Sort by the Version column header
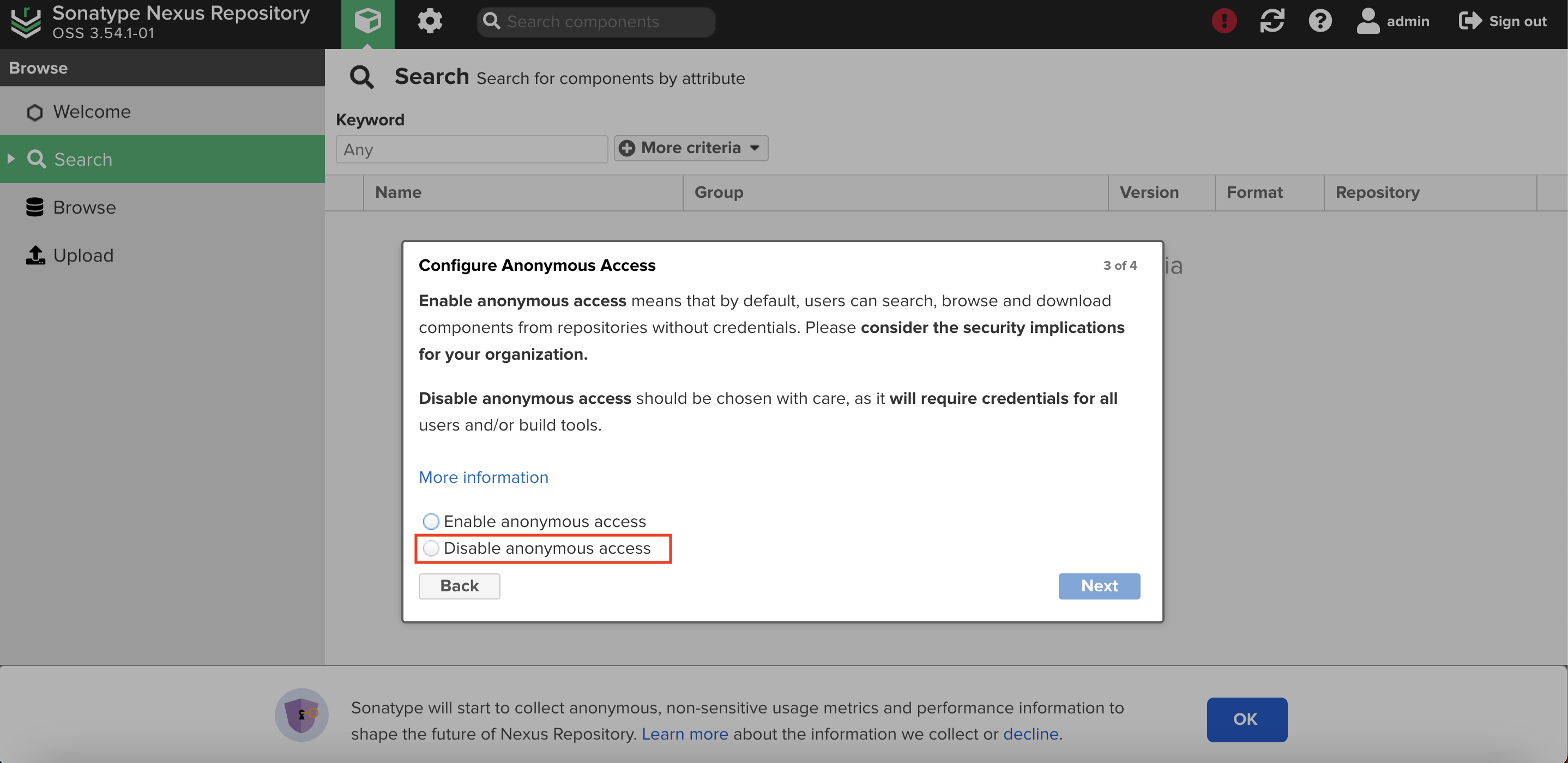This screenshot has width=1568, height=763. pos(1161,192)
